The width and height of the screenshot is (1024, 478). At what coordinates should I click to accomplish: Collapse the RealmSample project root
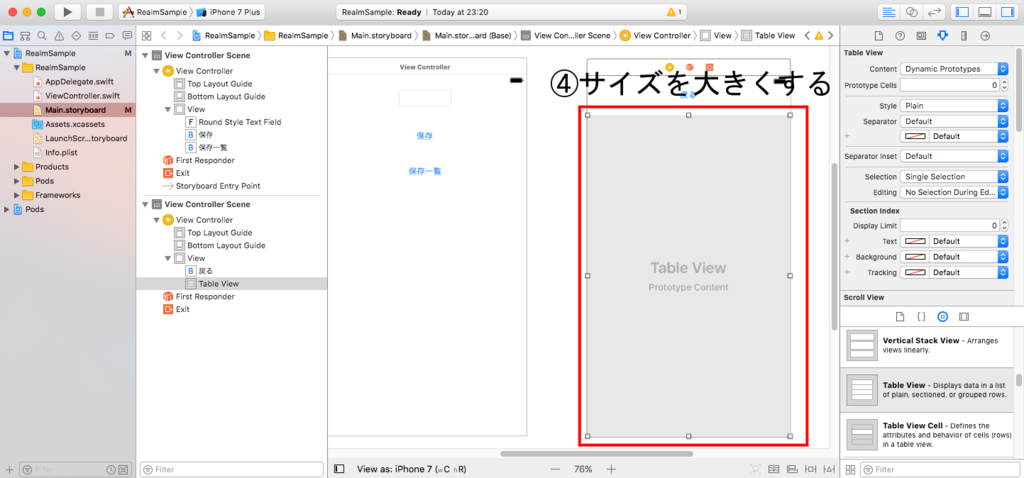coord(7,54)
